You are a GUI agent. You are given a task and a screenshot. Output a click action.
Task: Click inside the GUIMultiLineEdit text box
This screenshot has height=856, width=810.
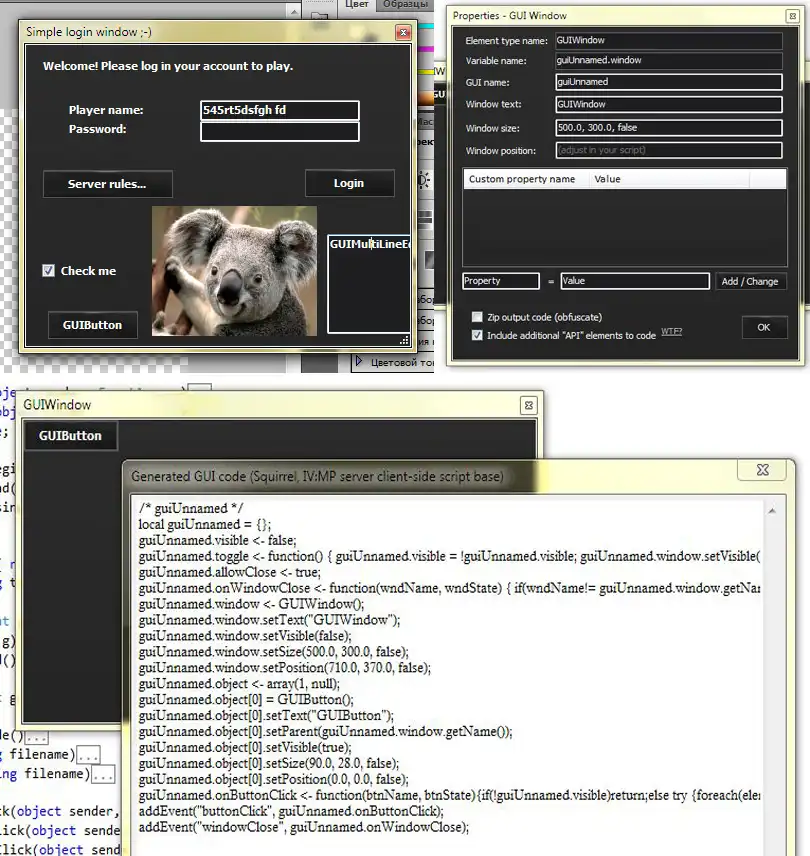pos(368,284)
